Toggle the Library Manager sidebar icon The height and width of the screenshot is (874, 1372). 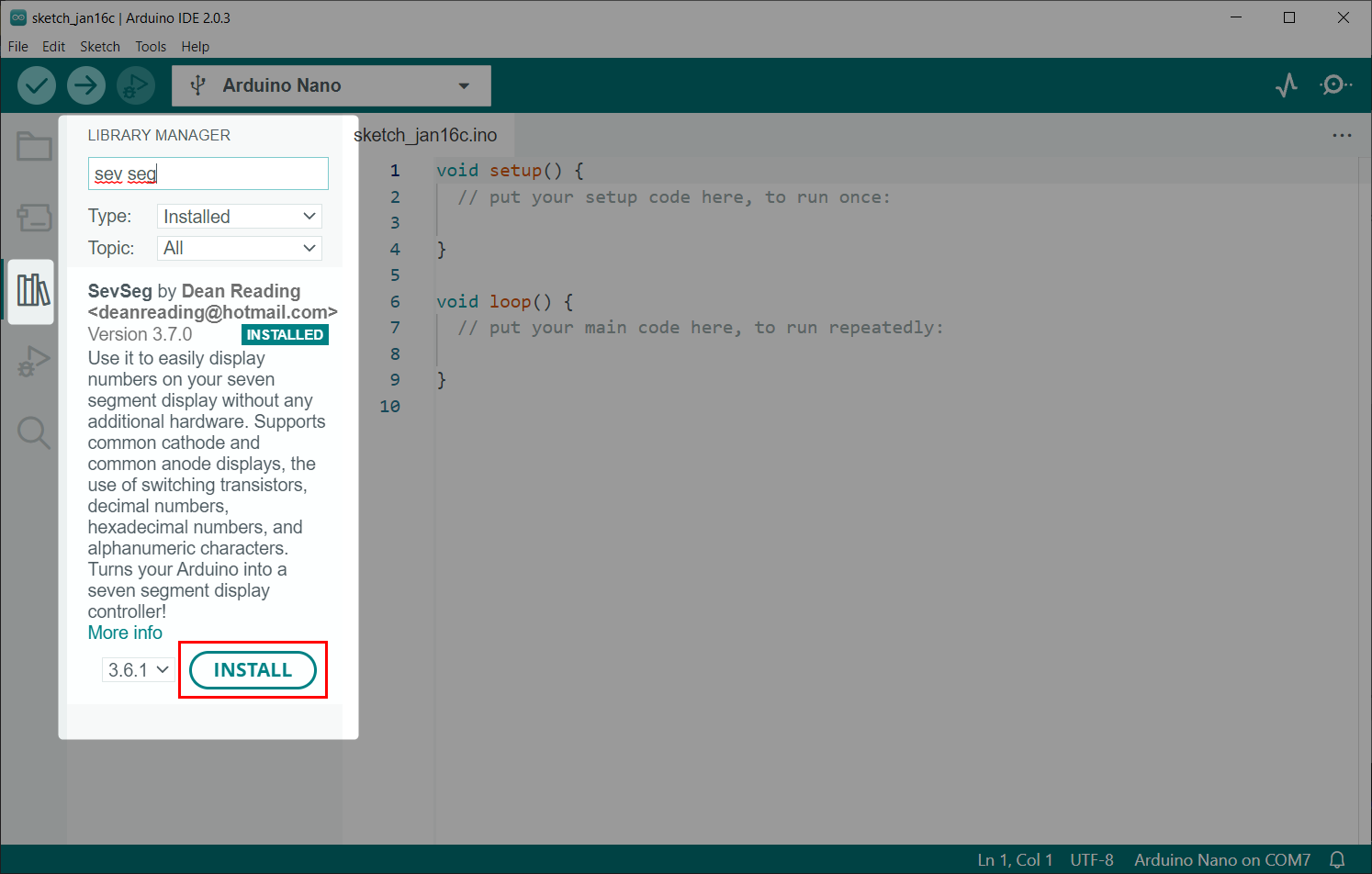pos(34,290)
